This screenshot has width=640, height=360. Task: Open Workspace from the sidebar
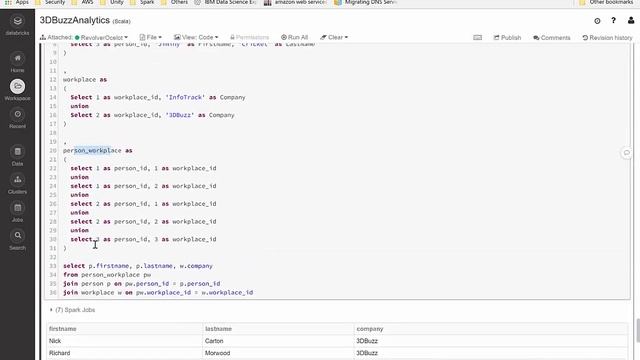coord(17,90)
